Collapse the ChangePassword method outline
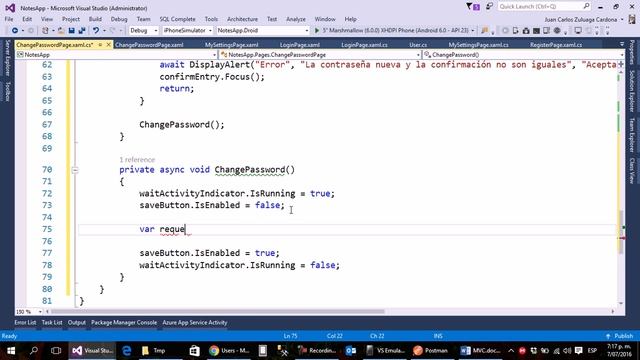 pyautogui.click(x=75, y=170)
